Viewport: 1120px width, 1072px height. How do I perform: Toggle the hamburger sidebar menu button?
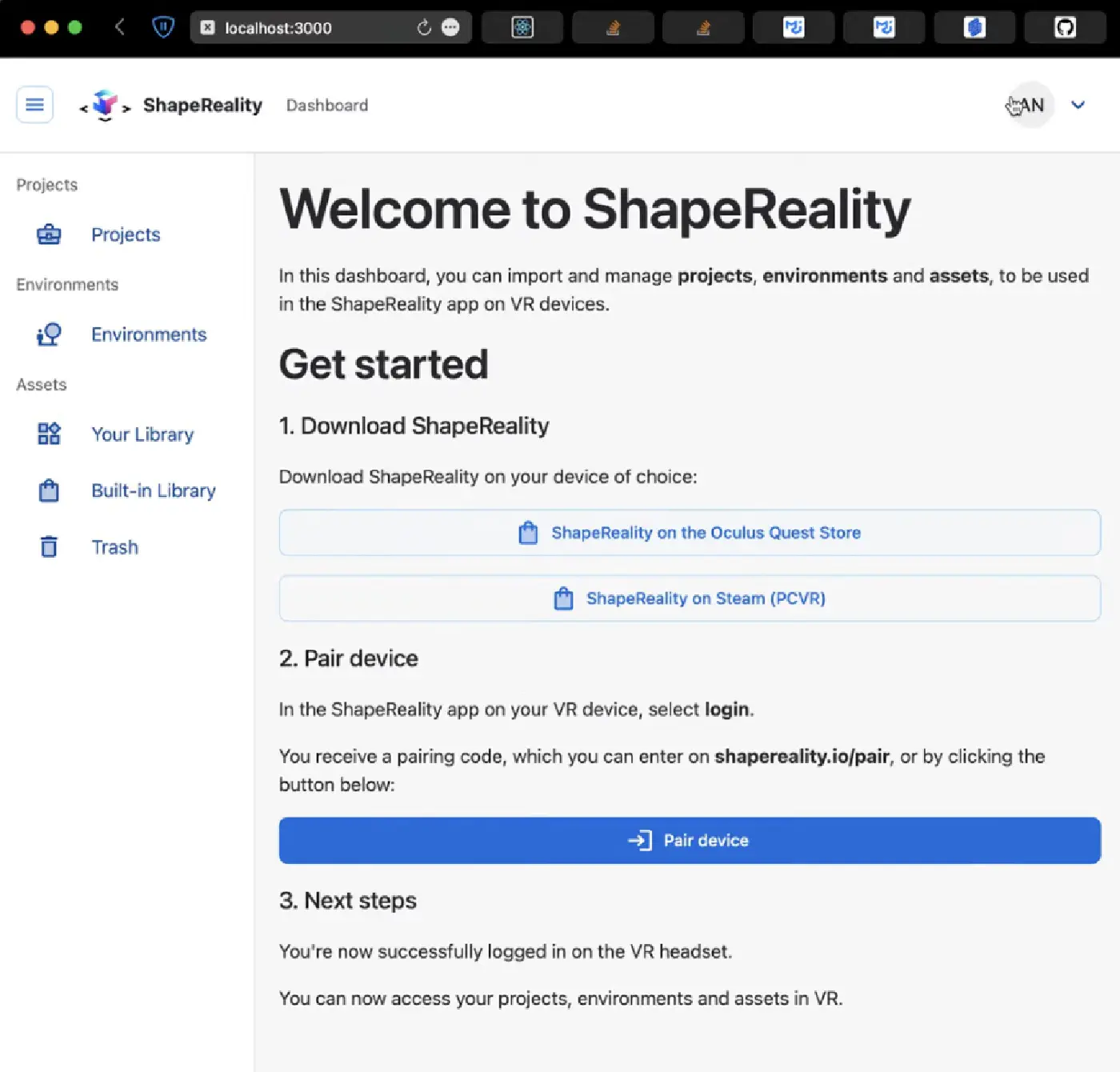34,105
